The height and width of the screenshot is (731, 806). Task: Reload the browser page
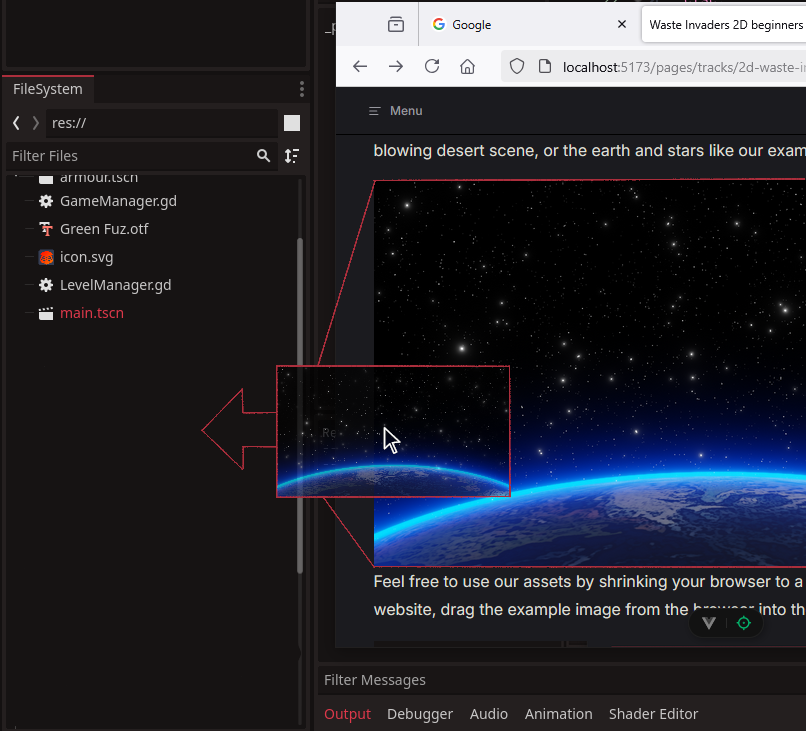point(432,66)
